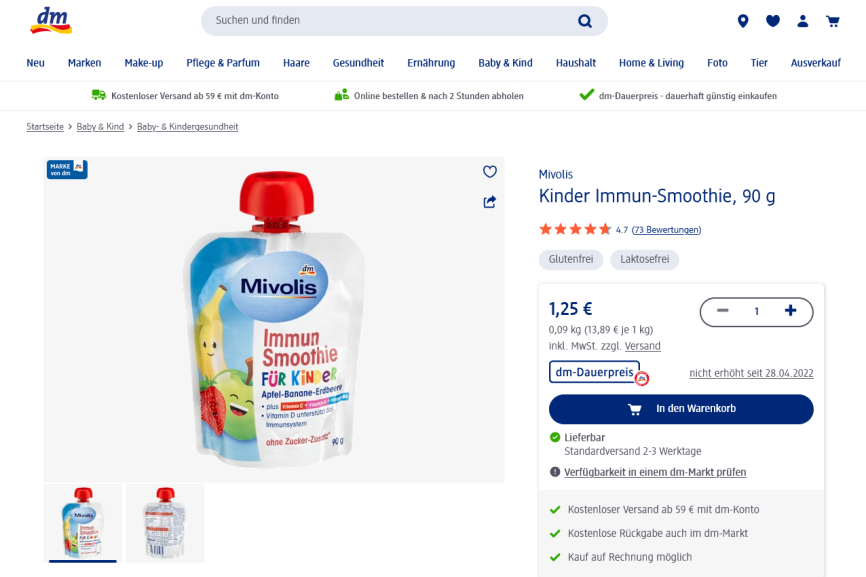Click the dm-Dauerpreis badge

595,372
